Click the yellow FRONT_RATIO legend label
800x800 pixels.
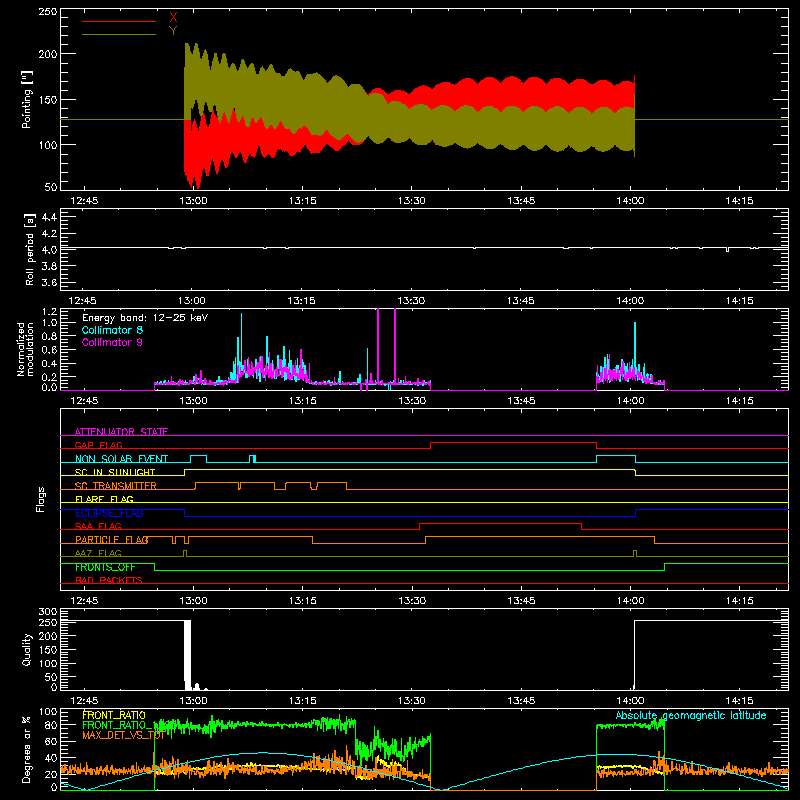113,715
